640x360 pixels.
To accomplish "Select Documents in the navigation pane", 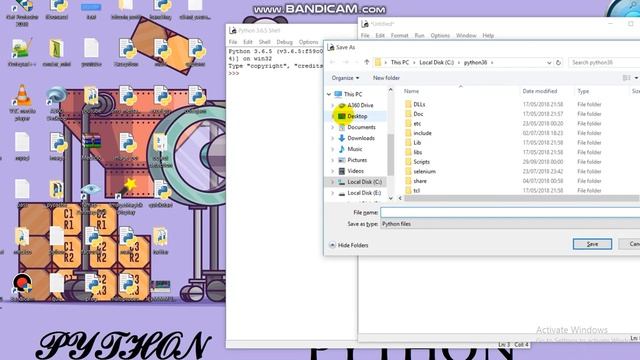I will [x=361, y=127].
